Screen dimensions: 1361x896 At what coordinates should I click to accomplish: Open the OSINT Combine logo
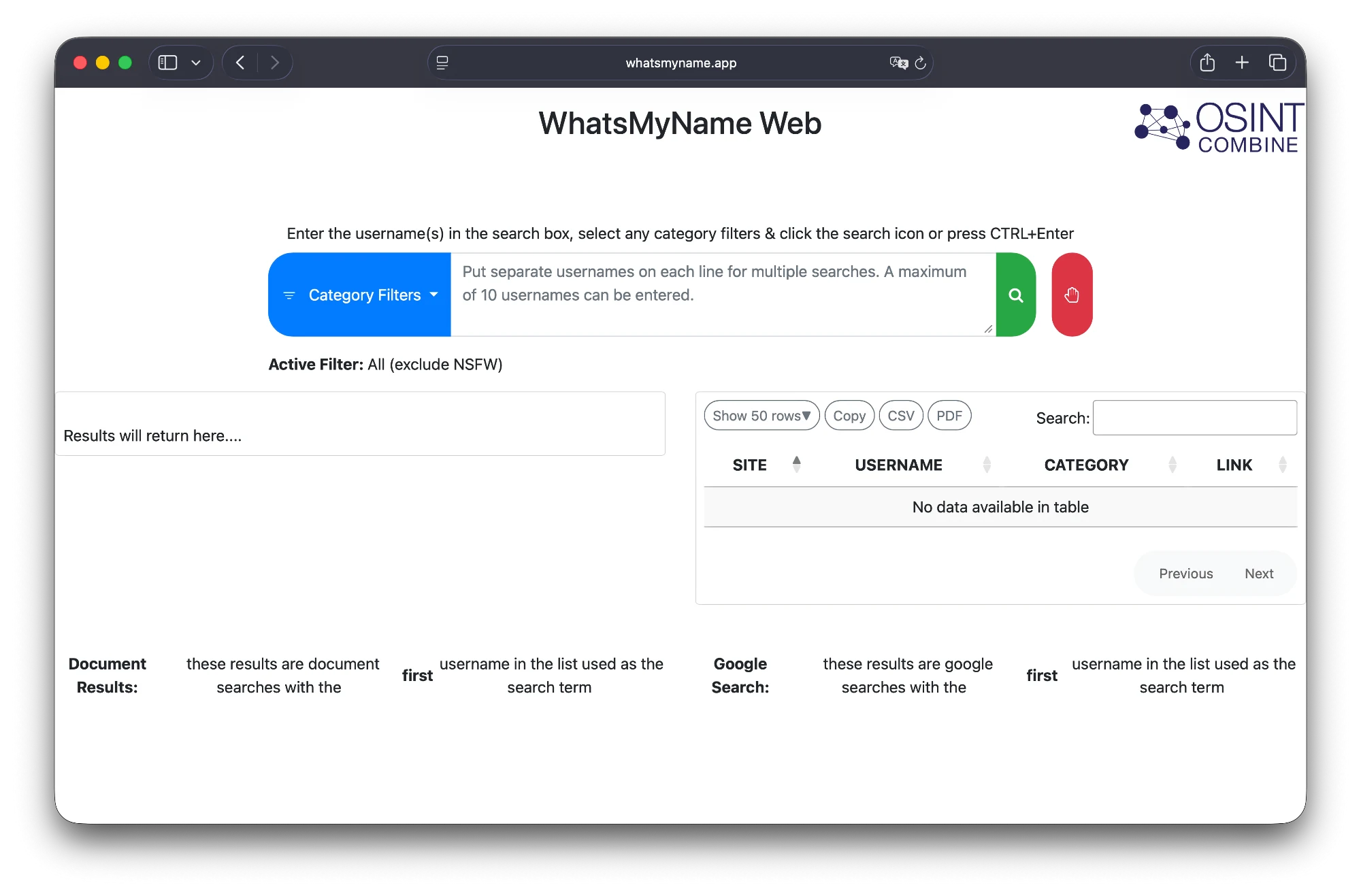tap(1218, 127)
